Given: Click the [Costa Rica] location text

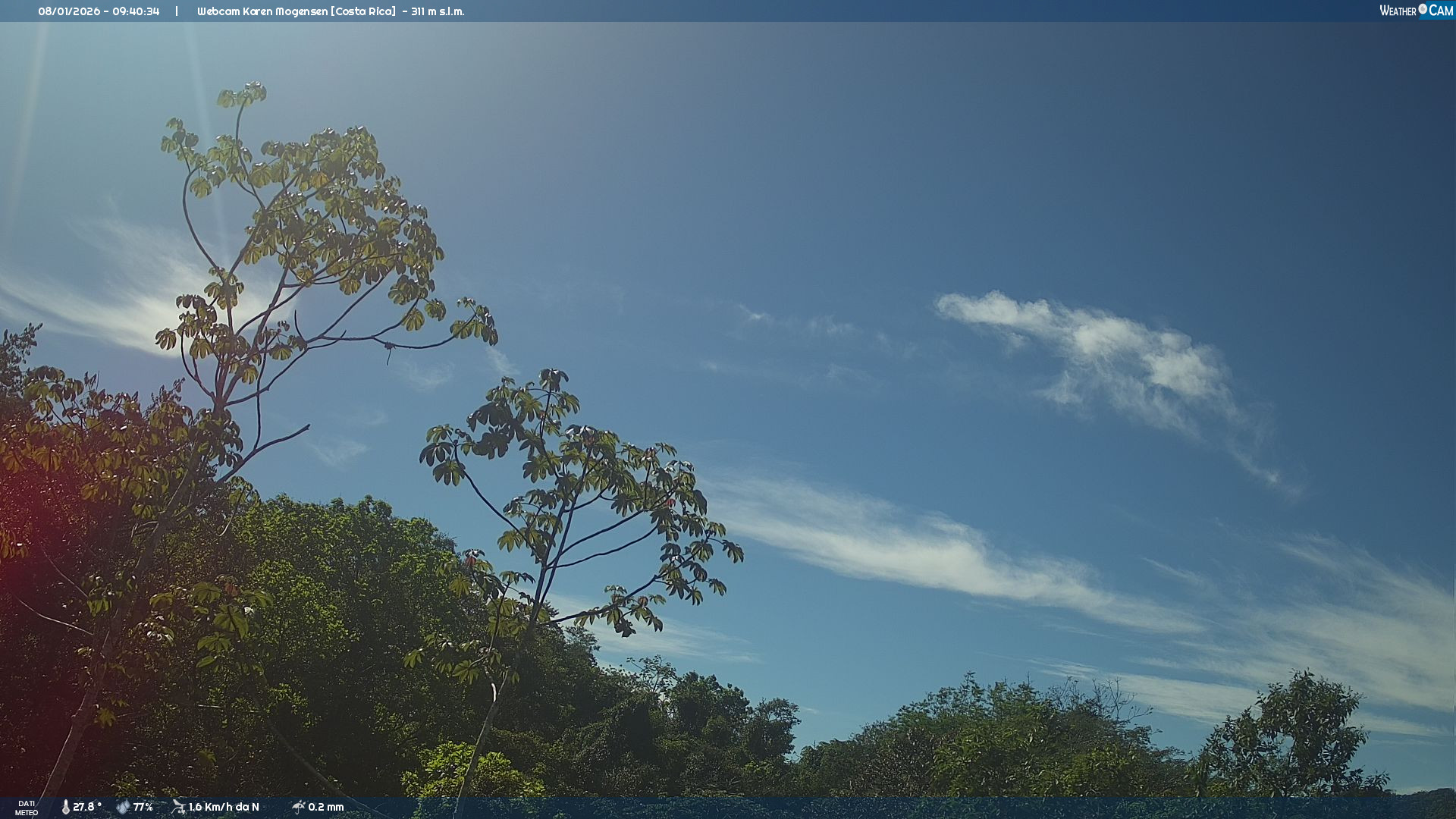Looking at the screenshot, I should (x=363, y=11).
